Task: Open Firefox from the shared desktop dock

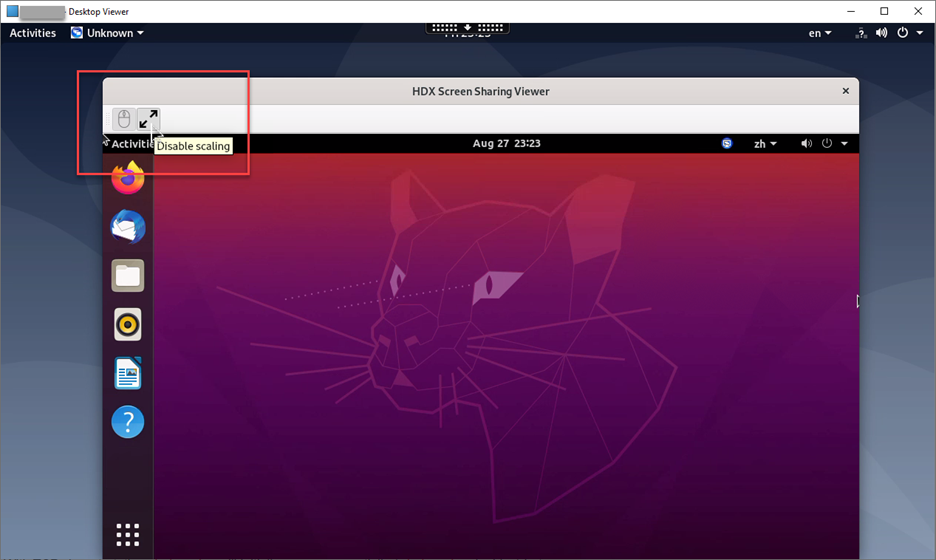Action: [128, 177]
